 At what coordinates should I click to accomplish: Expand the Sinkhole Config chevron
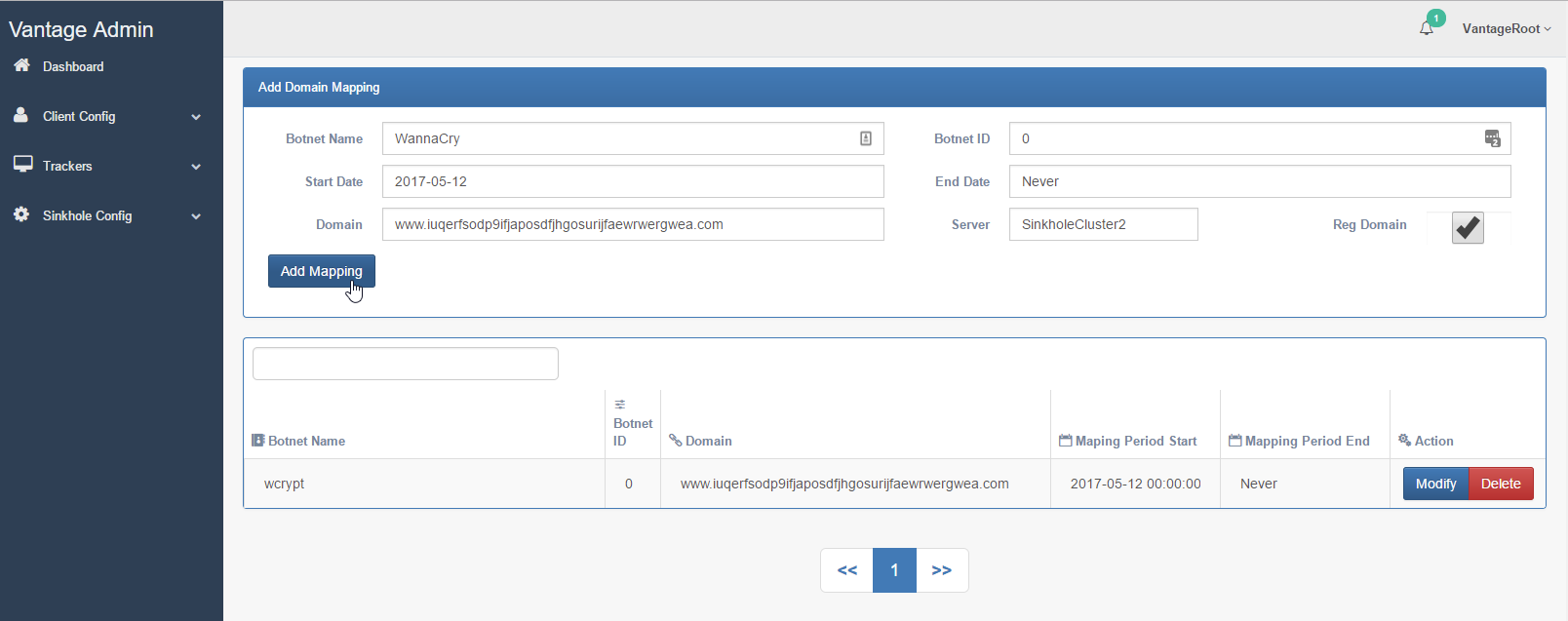tap(196, 216)
